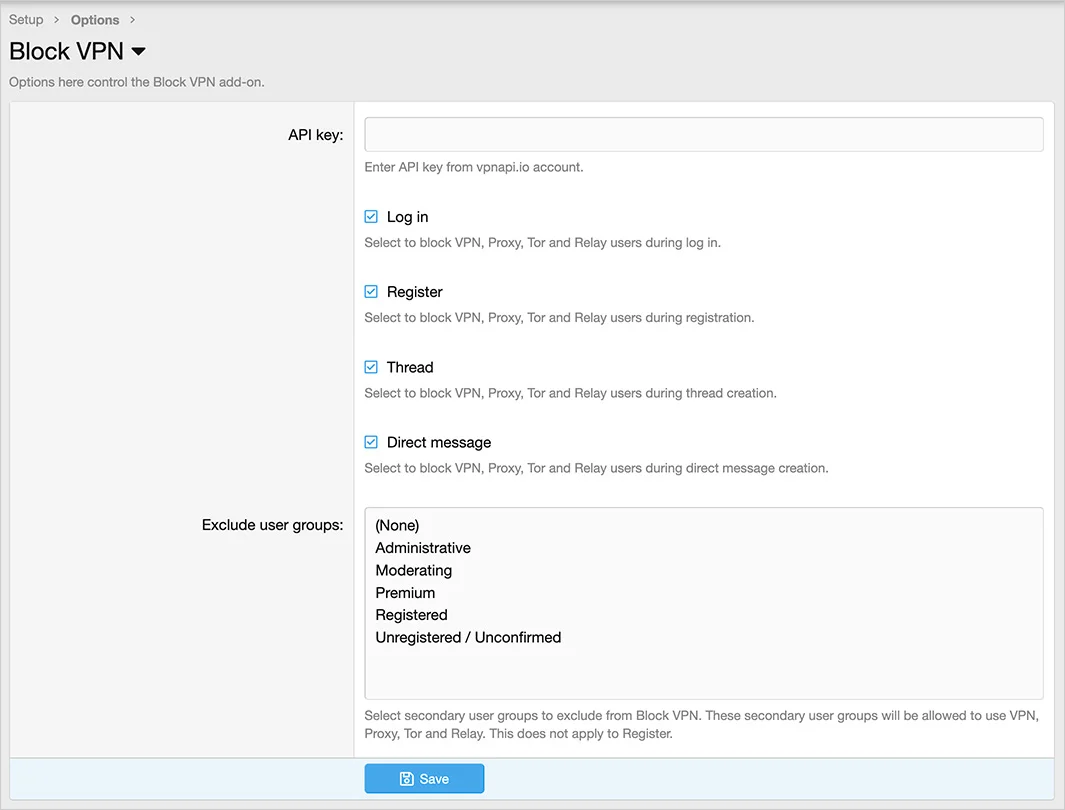
Task: Toggle the Direct message checkbox
Action: (x=371, y=442)
